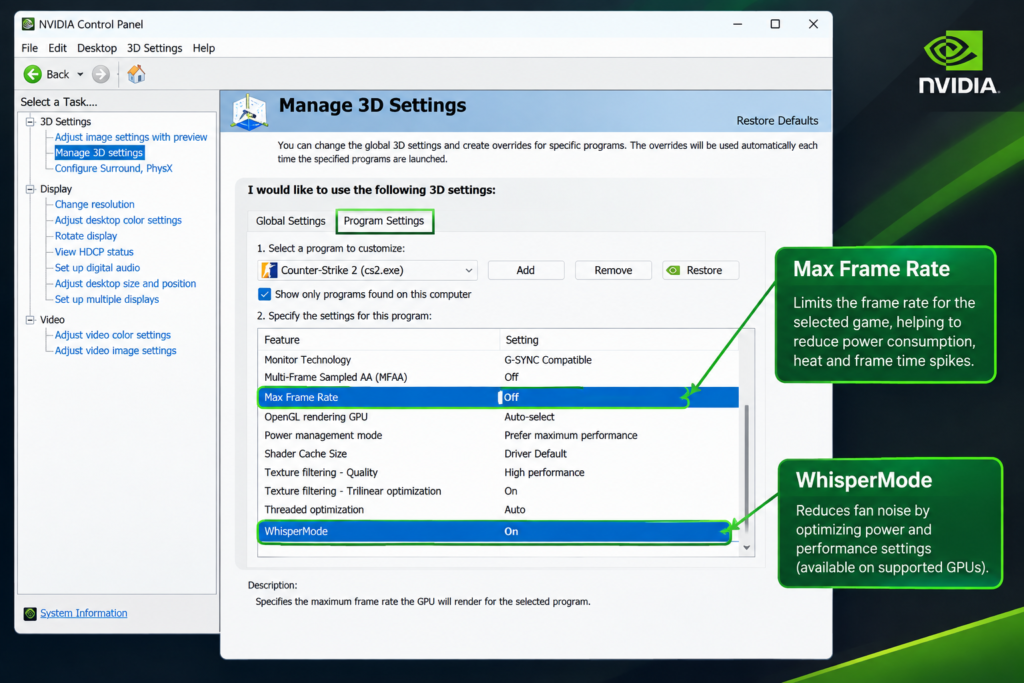Click the settings list scrollbar thumb

tap(746, 467)
